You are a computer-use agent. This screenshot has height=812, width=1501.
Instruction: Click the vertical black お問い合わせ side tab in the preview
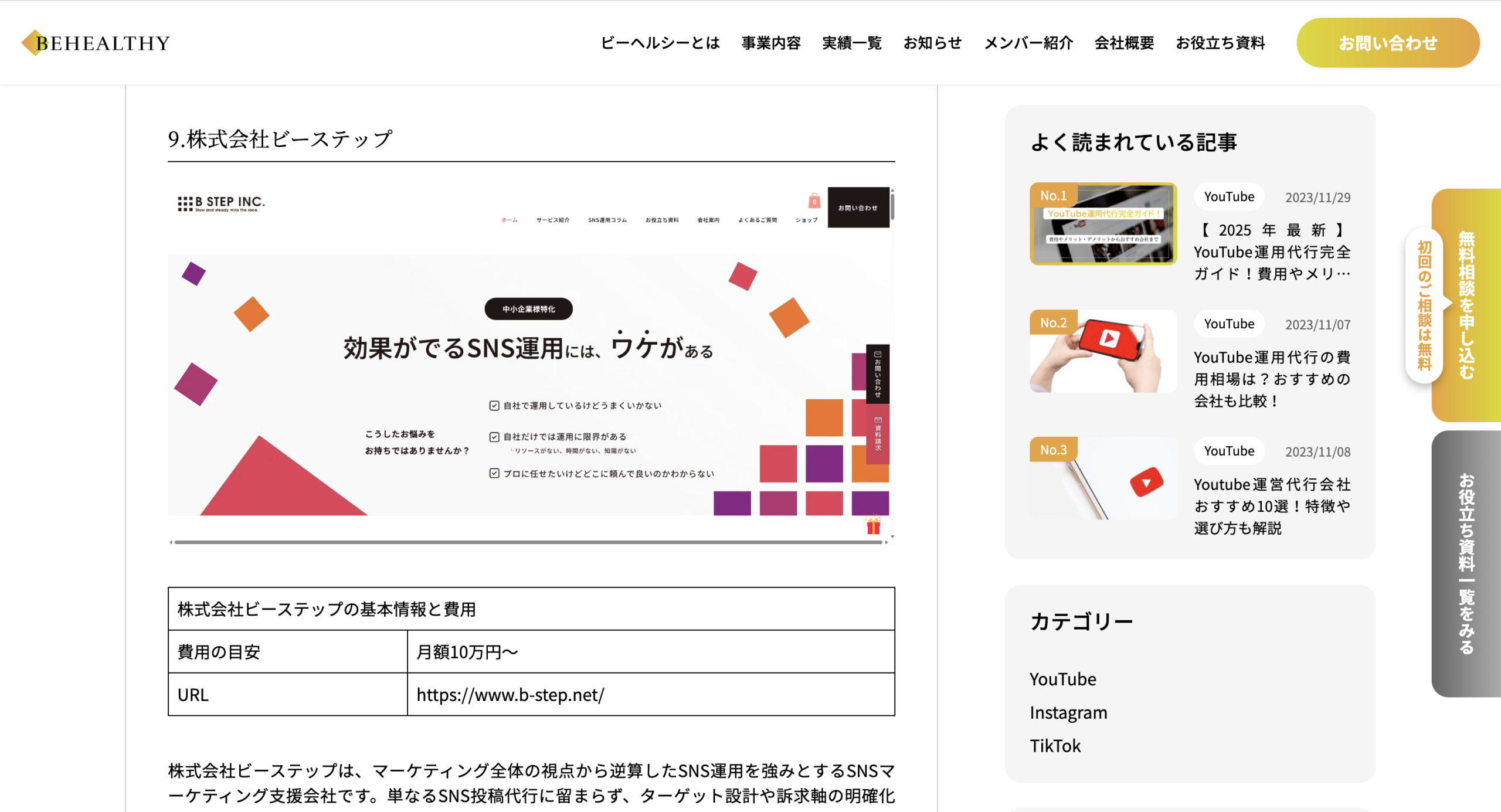click(878, 374)
